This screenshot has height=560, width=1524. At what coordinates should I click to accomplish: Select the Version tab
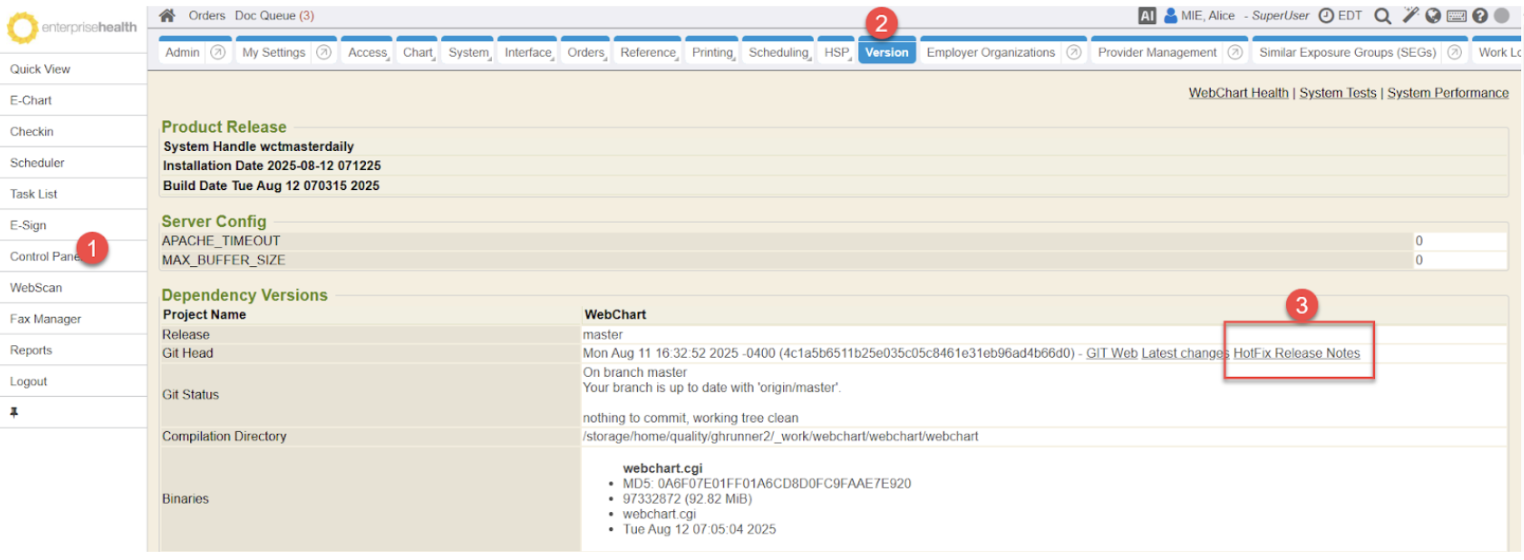point(886,53)
